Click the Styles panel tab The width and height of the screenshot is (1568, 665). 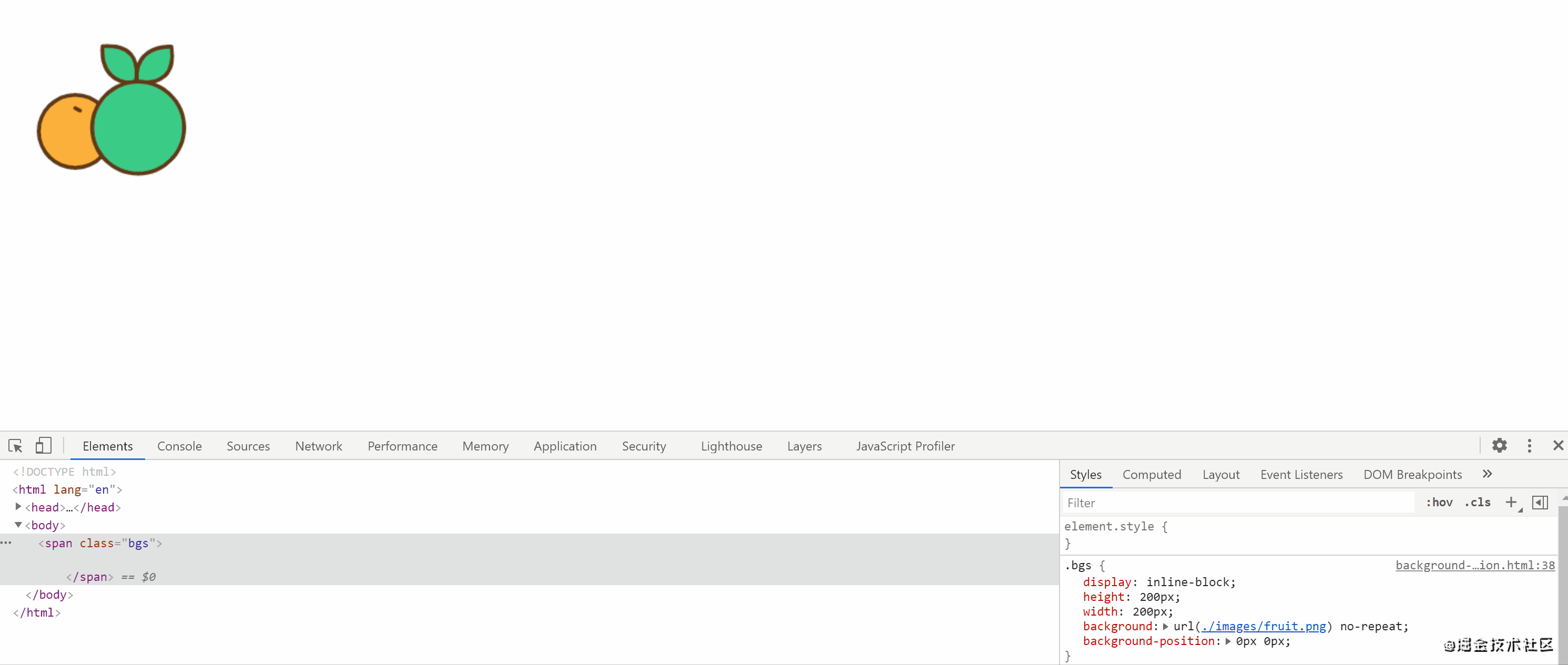tap(1086, 474)
